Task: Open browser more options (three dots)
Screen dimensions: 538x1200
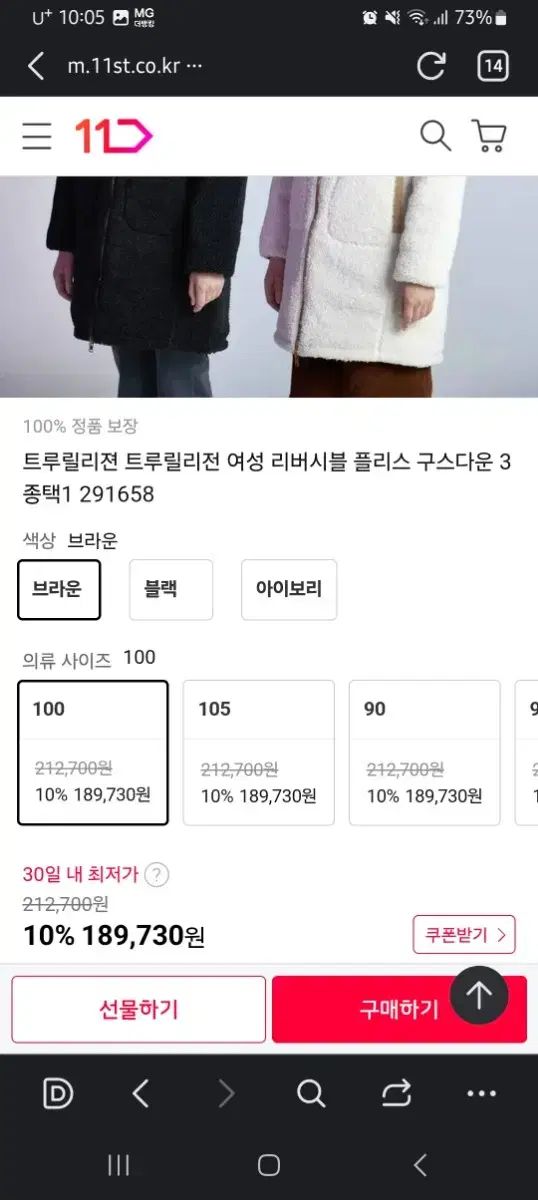Action: pyautogui.click(x=482, y=1094)
